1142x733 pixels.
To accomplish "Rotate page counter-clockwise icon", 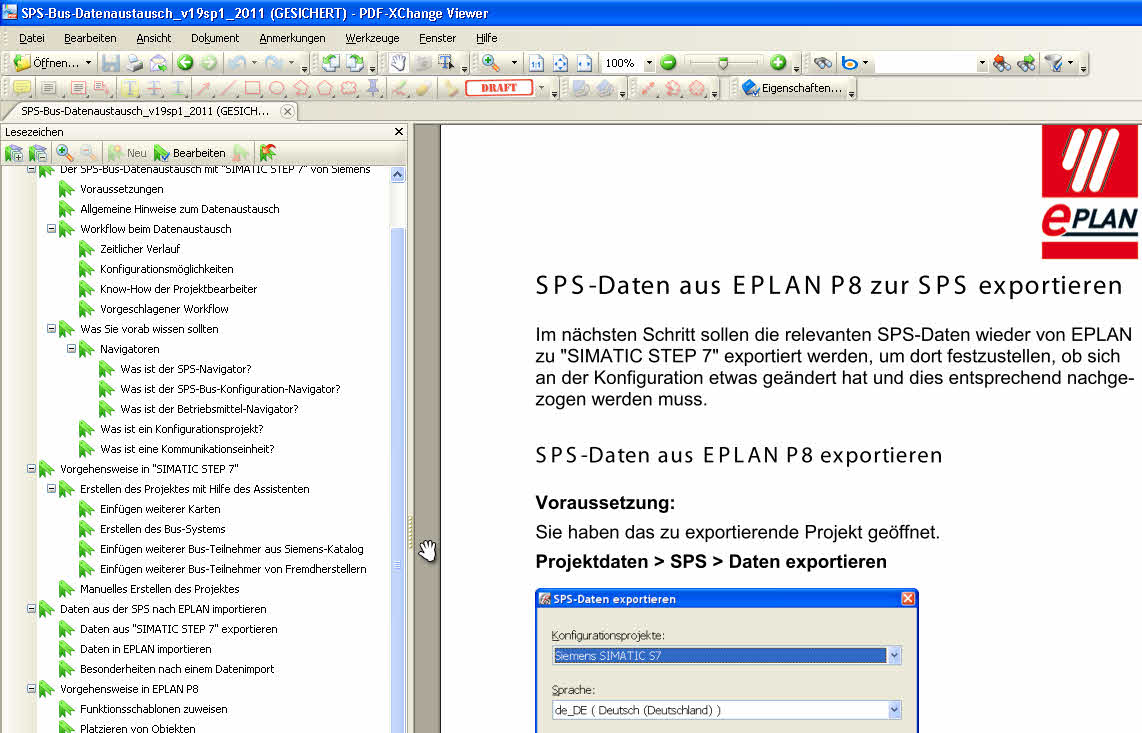I will tap(330, 63).
